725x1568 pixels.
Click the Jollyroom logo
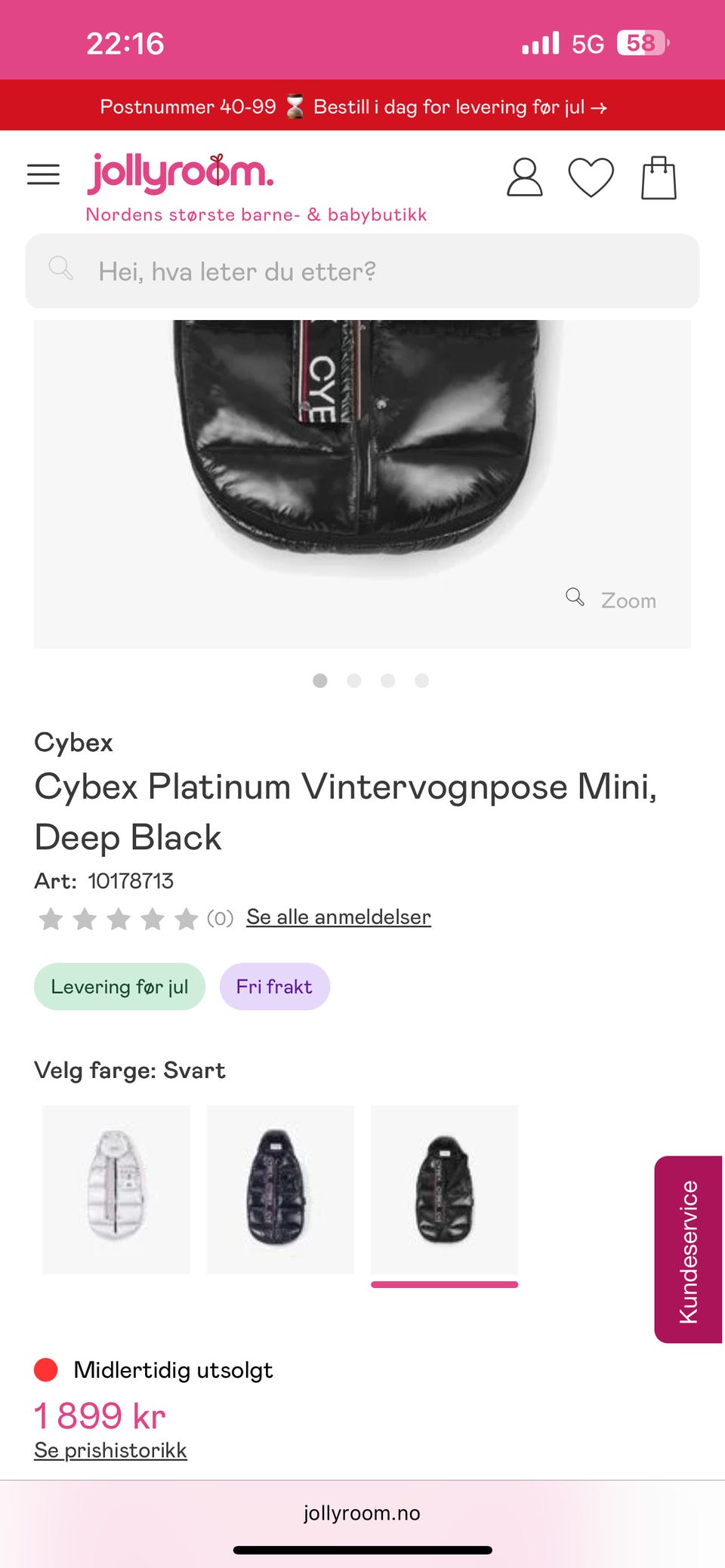click(x=180, y=173)
